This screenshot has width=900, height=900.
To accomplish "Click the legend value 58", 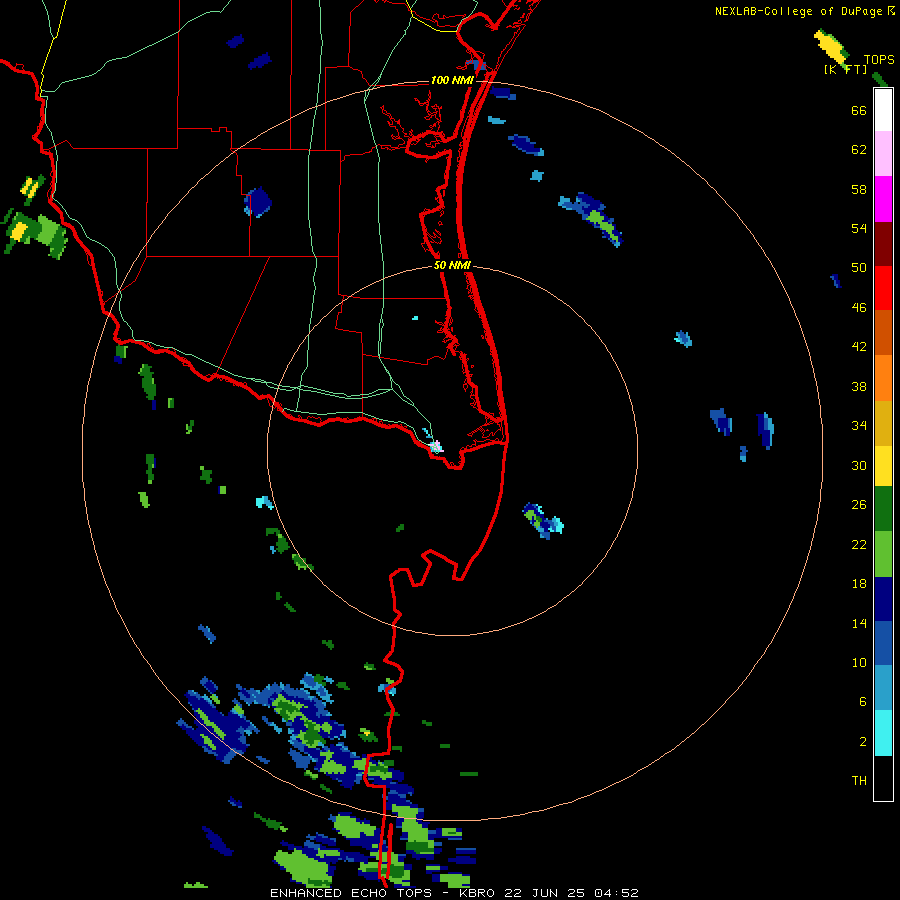I will pyautogui.click(x=859, y=189).
